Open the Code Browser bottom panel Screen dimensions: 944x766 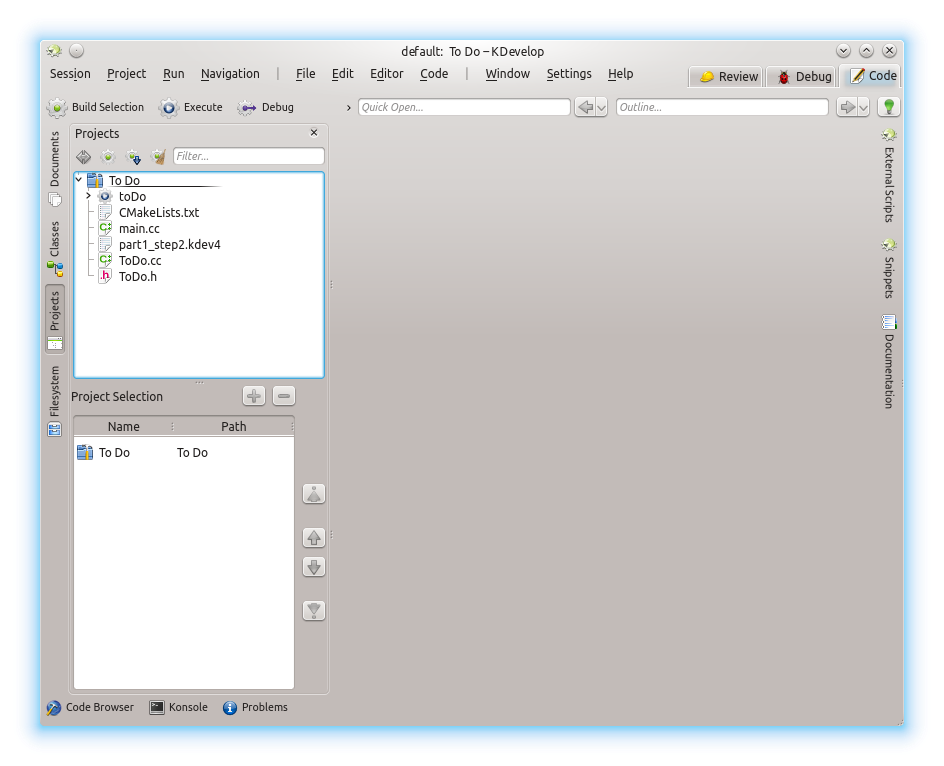tap(90, 708)
